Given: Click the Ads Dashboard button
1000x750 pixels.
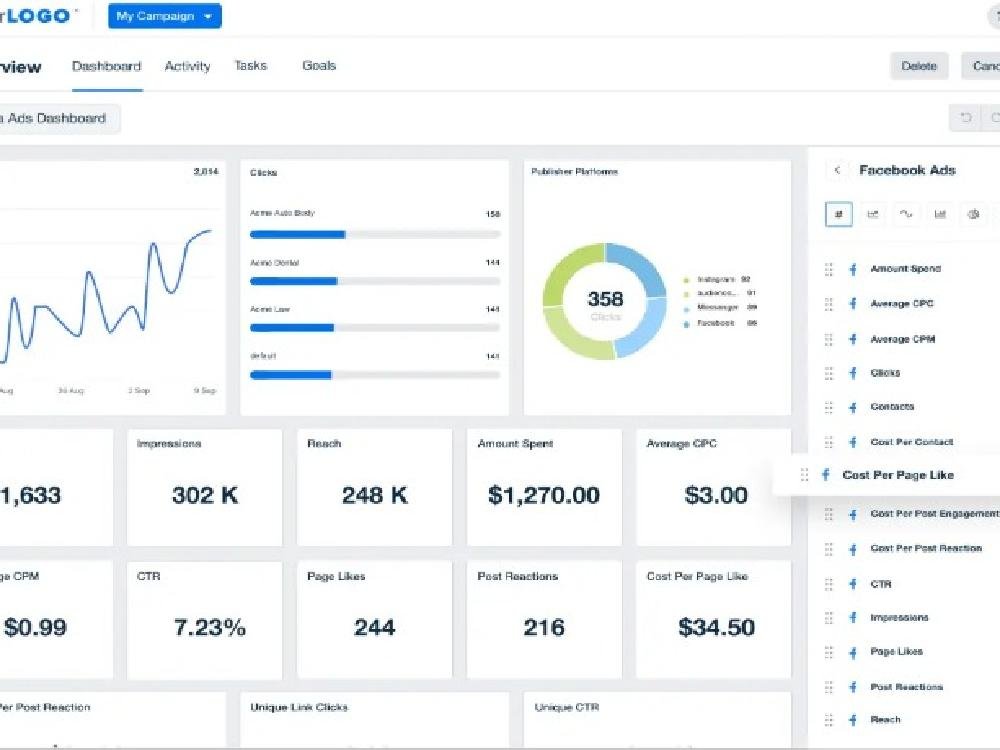Looking at the screenshot, I should point(55,118).
